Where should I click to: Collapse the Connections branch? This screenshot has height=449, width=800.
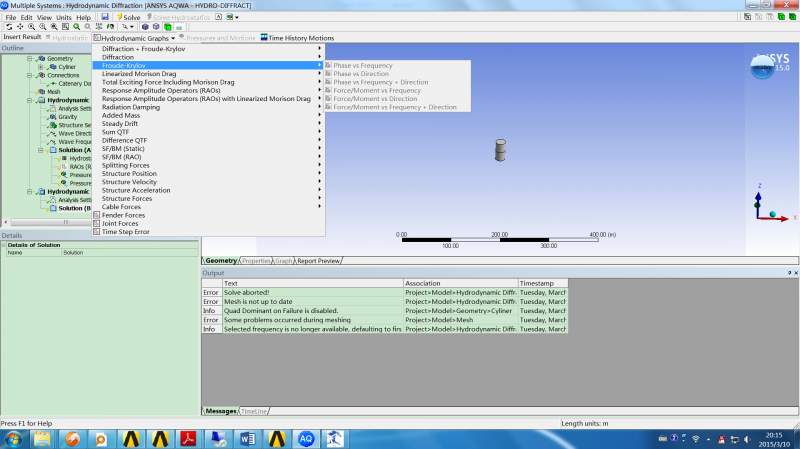(x=30, y=75)
